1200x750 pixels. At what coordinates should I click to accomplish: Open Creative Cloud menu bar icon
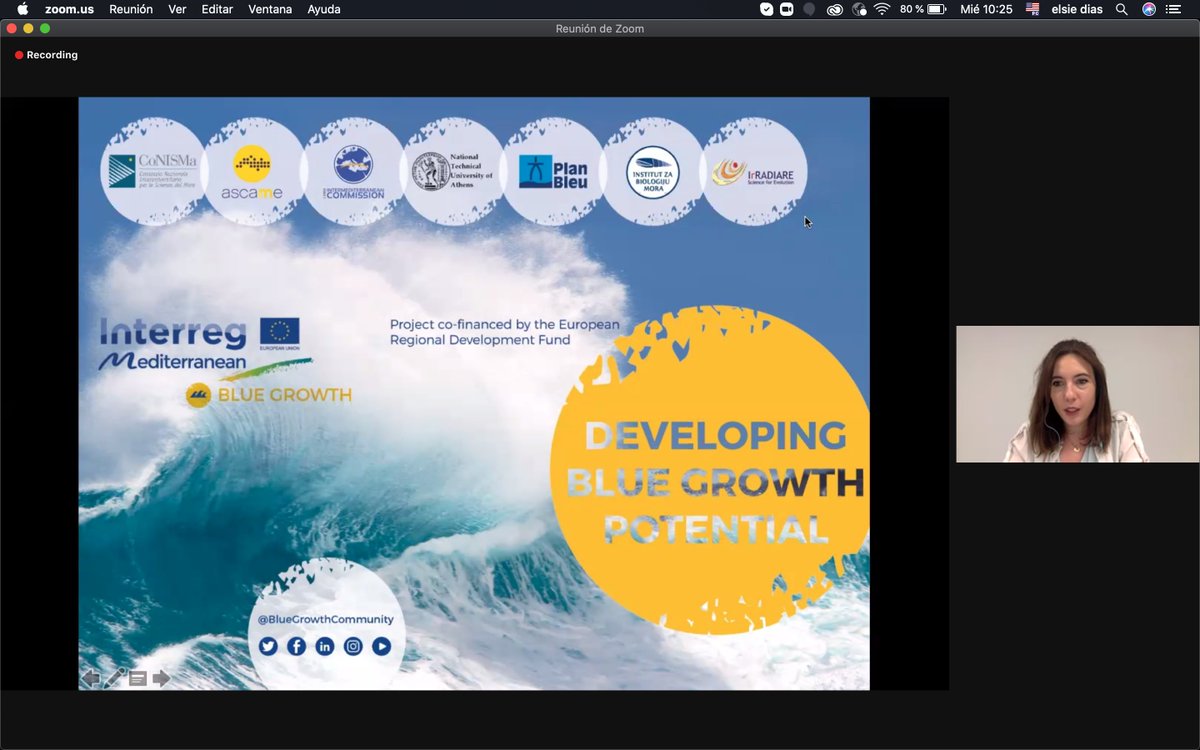pyautogui.click(x=835, y=9)
